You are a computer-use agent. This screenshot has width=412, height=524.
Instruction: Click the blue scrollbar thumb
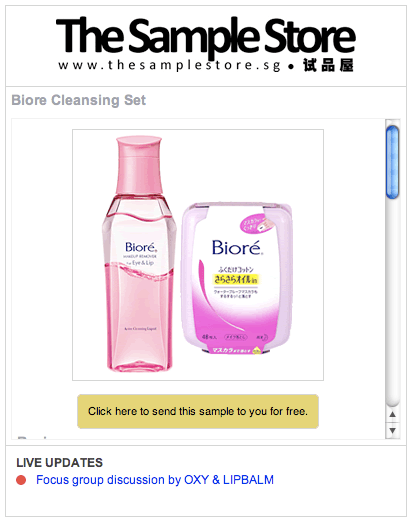392,162
